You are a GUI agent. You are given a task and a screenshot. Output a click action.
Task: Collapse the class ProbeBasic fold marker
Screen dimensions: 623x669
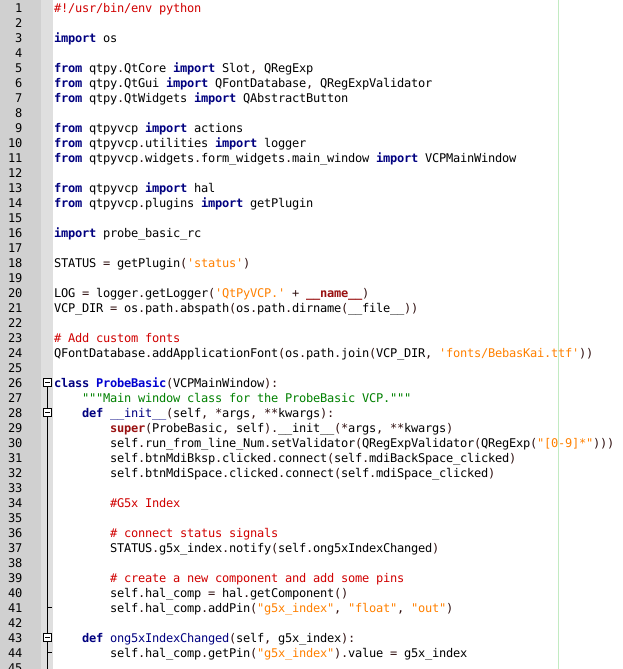click(x=47, y=382)
